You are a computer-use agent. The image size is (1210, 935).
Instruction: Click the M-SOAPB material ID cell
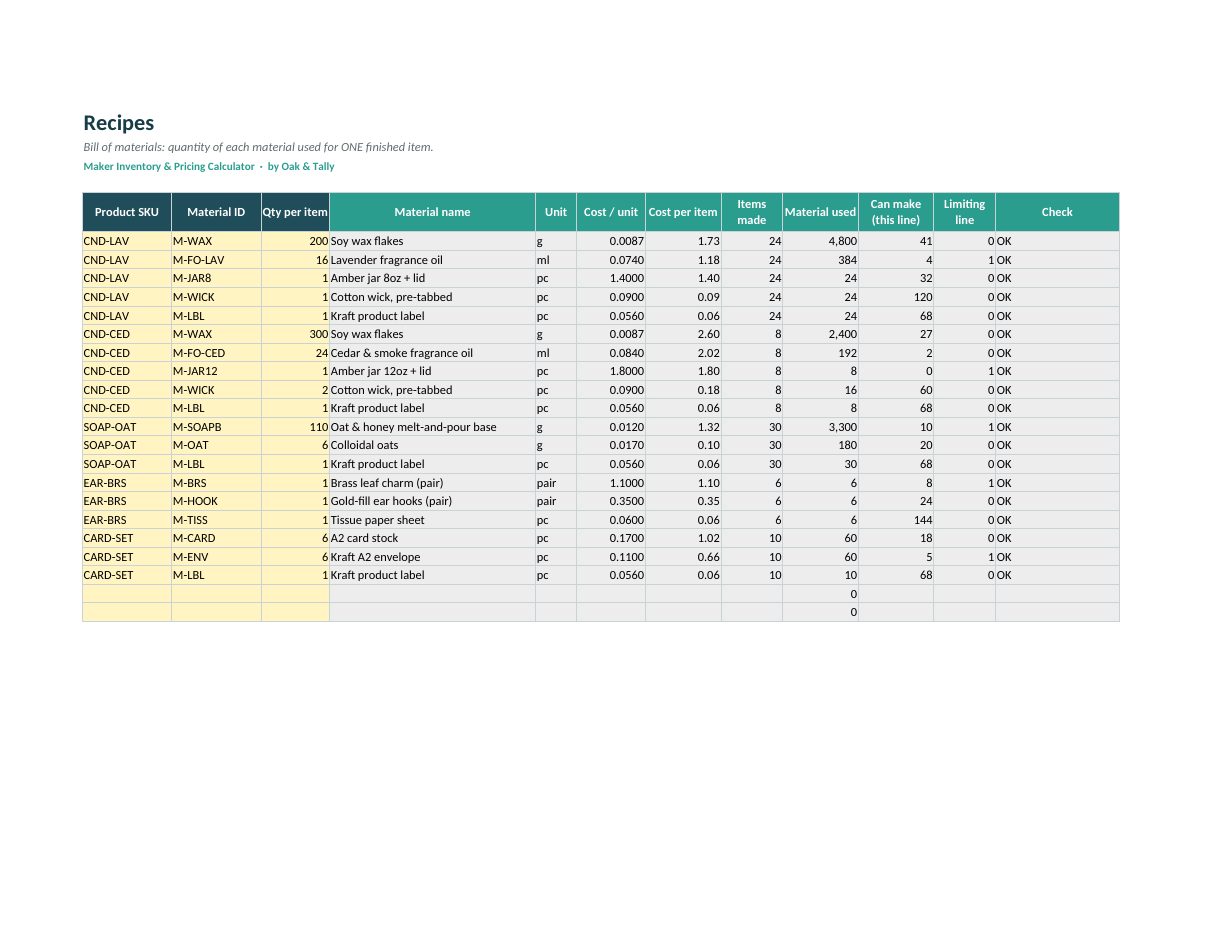click(216, 427)
